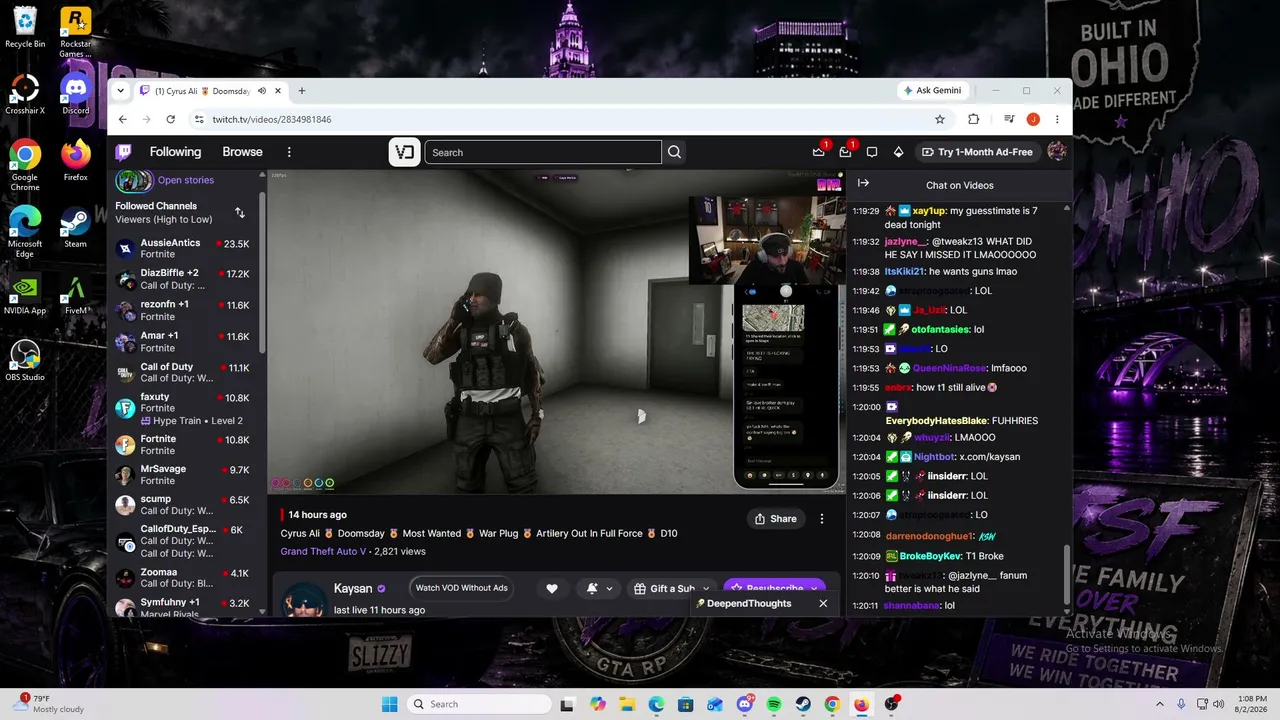Toggle followed channels sort order
Image resolution: width=1280 pixels, height=720 pixels.
(x=240, y=213)
